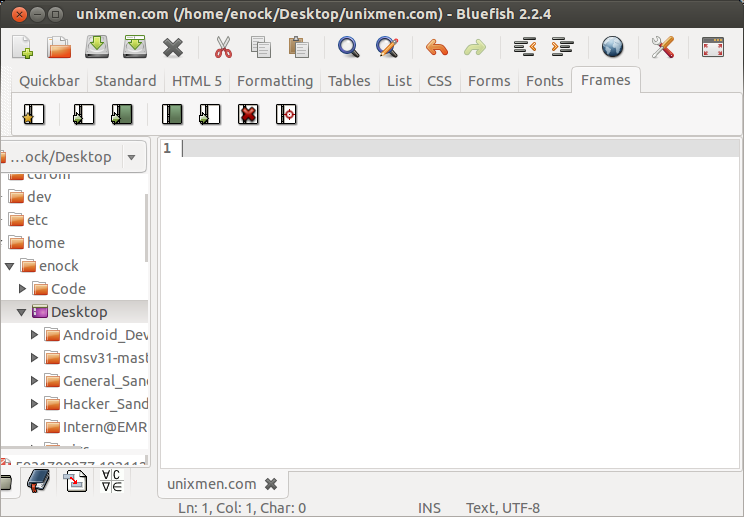Open the directory path dropdown

[x=131, y=157]
